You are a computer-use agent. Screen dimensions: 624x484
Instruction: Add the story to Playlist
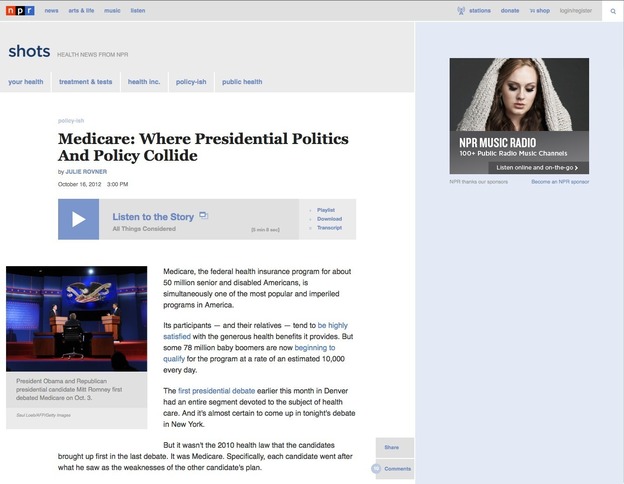[x=326, y=210]
